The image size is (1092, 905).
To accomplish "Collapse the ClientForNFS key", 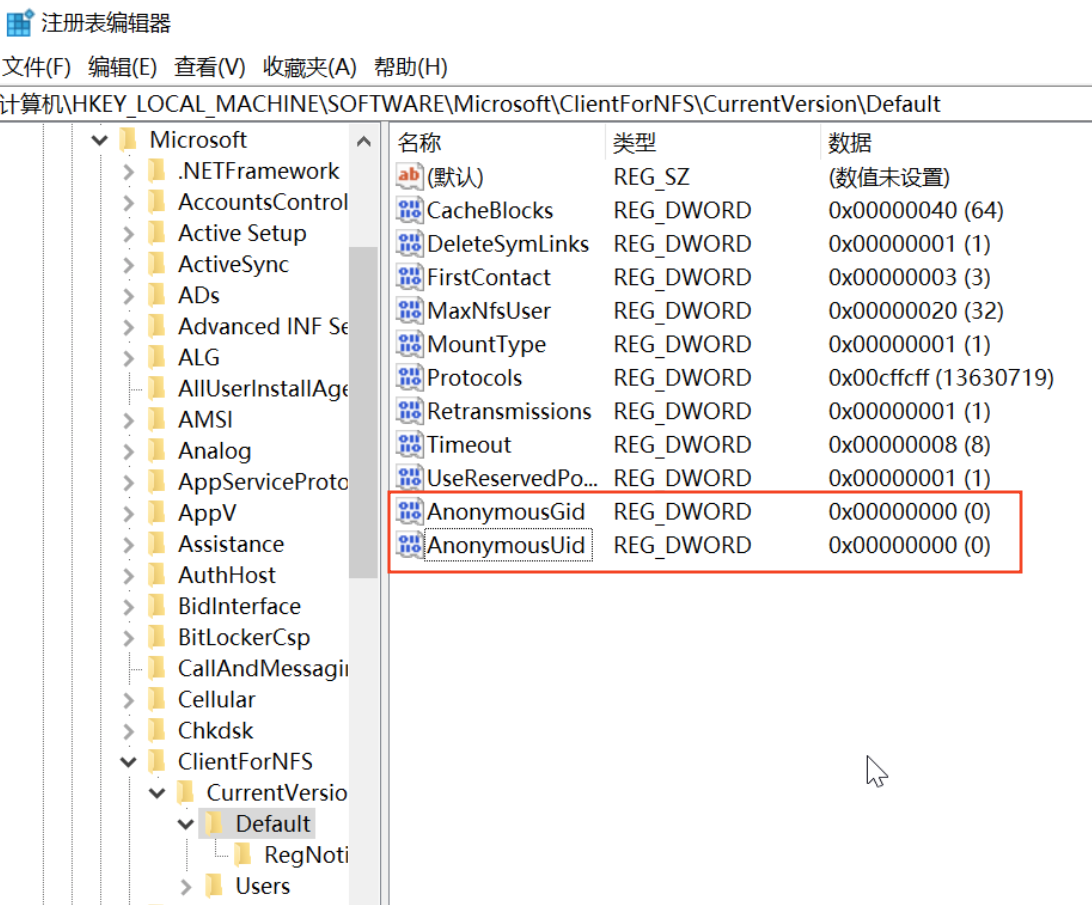I will point(128,762).
